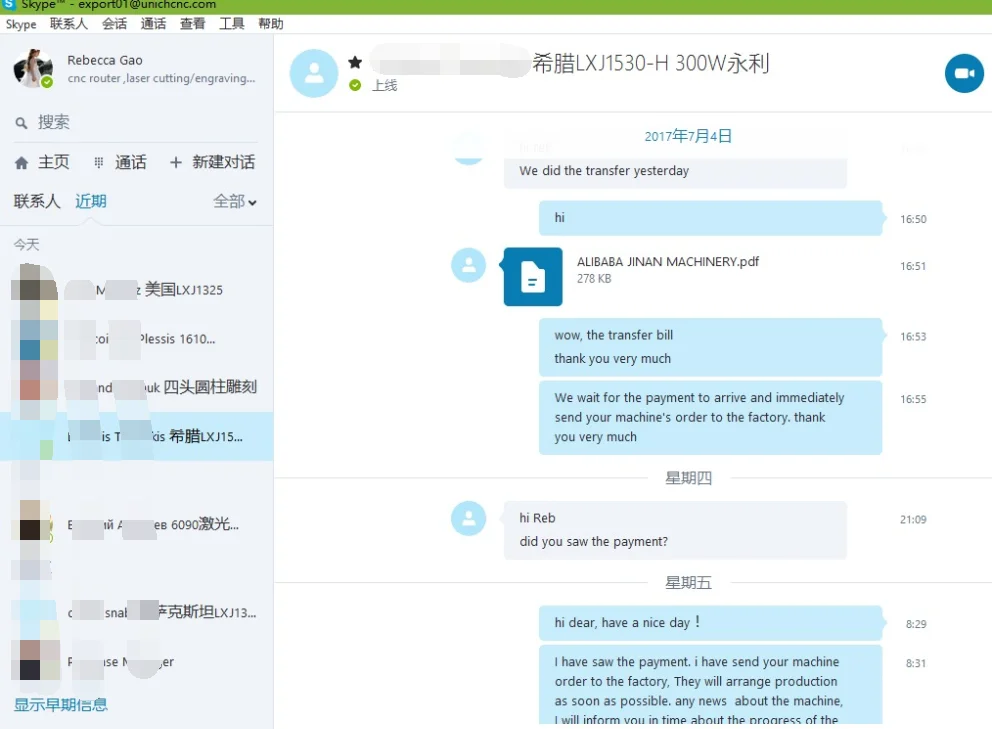Switch to the 联系人 tab in sidebar
The image size is (992, 729).
tap(37, 201)
